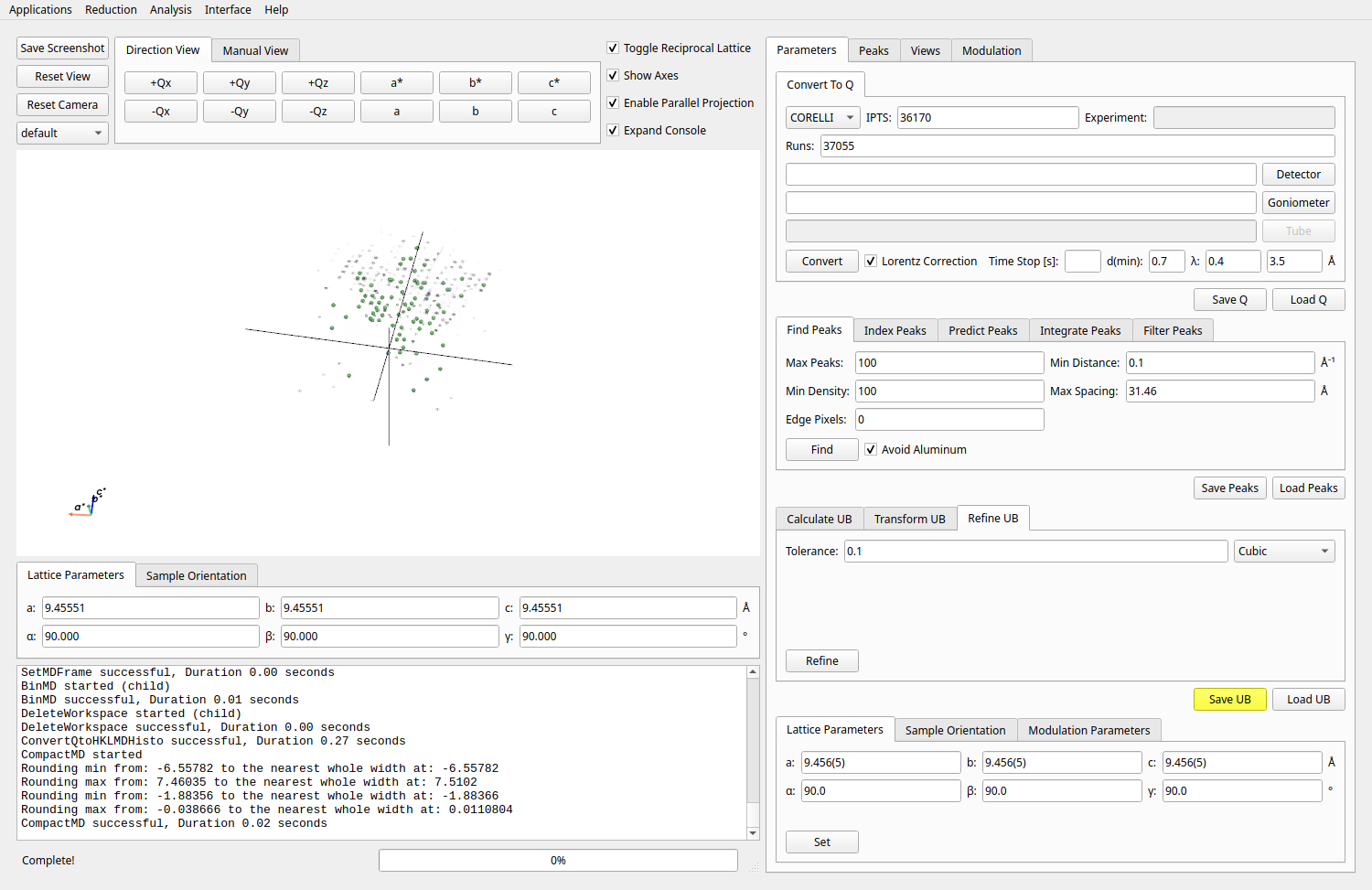
Task: Click the Save Screenshot button
Action: [62, 48]
